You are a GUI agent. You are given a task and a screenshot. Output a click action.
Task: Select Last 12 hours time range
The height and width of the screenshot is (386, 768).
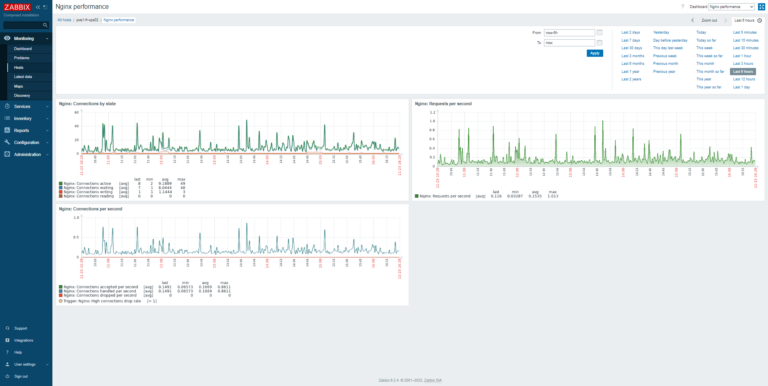point(744,79)
